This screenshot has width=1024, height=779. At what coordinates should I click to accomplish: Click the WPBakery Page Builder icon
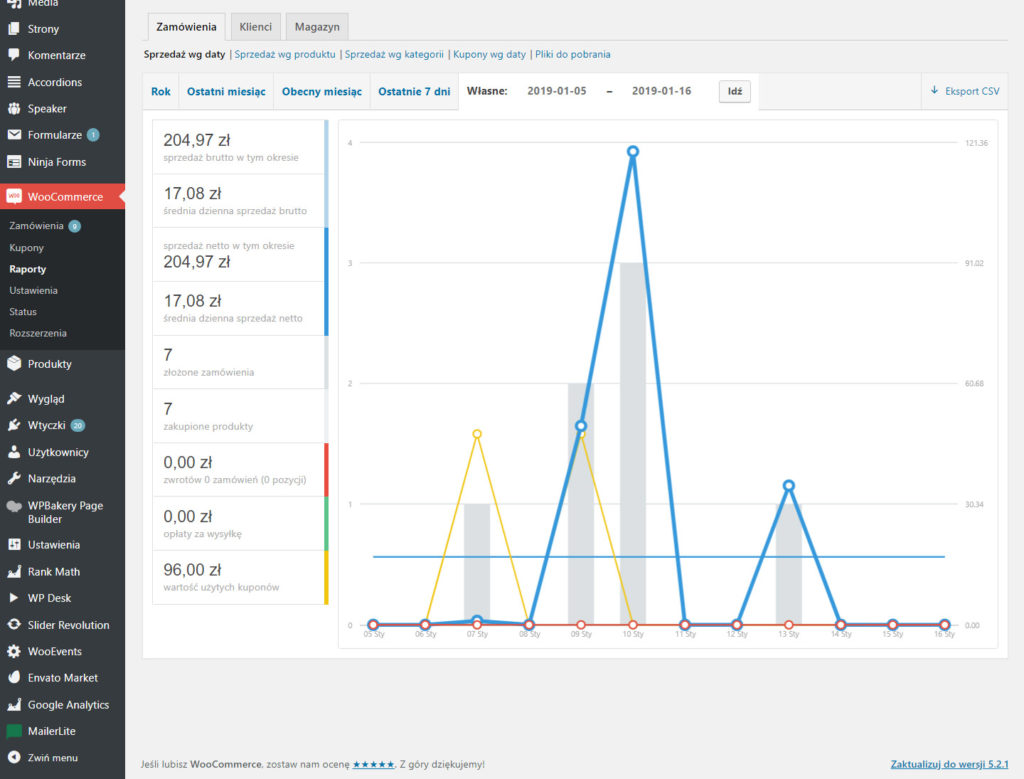point(14,506)
